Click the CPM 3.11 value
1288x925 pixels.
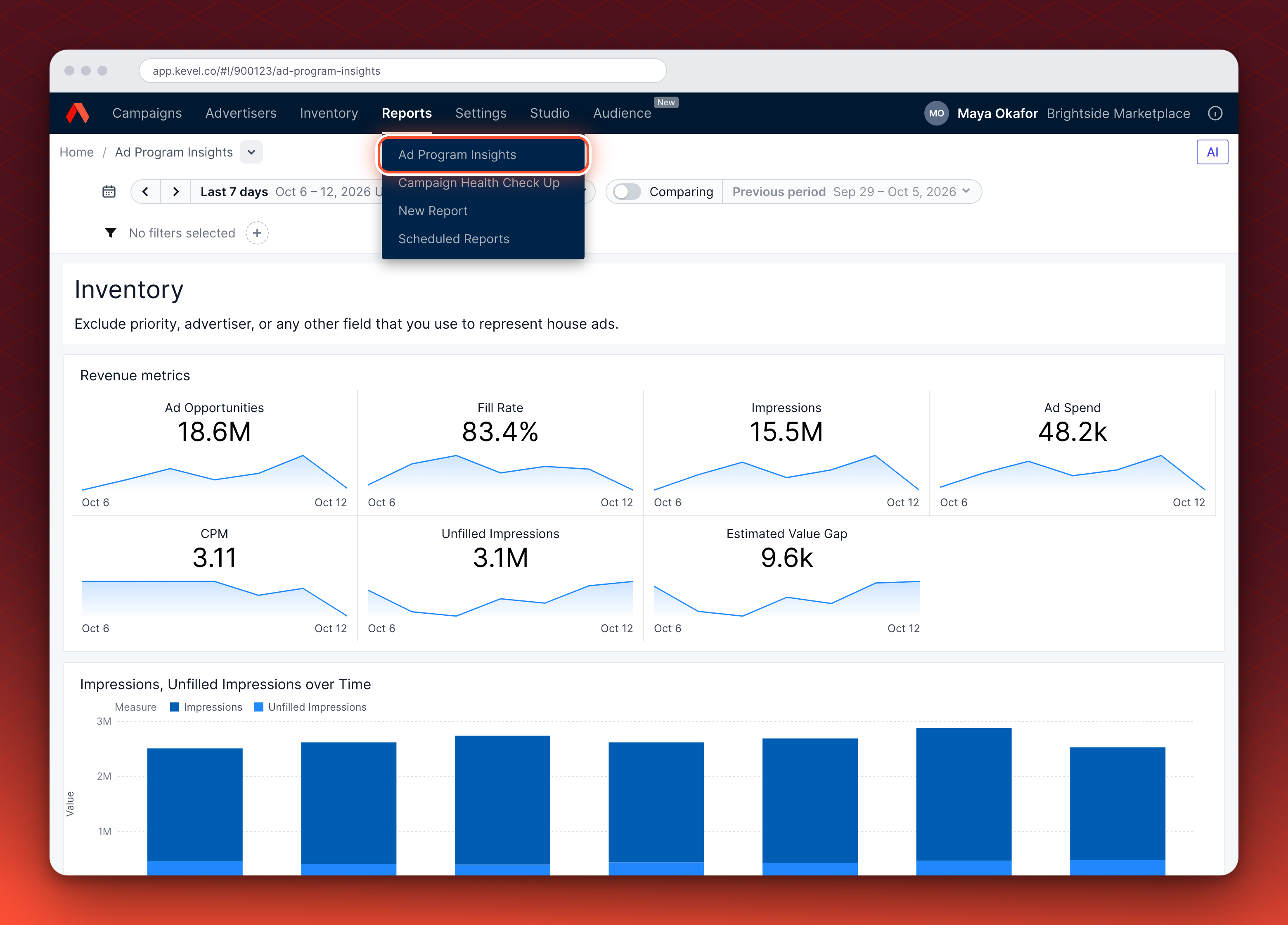[214, 558]
